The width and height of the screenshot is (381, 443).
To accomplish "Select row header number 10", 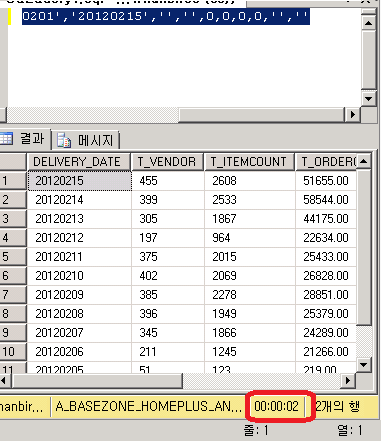I will [x=13, y=352].
